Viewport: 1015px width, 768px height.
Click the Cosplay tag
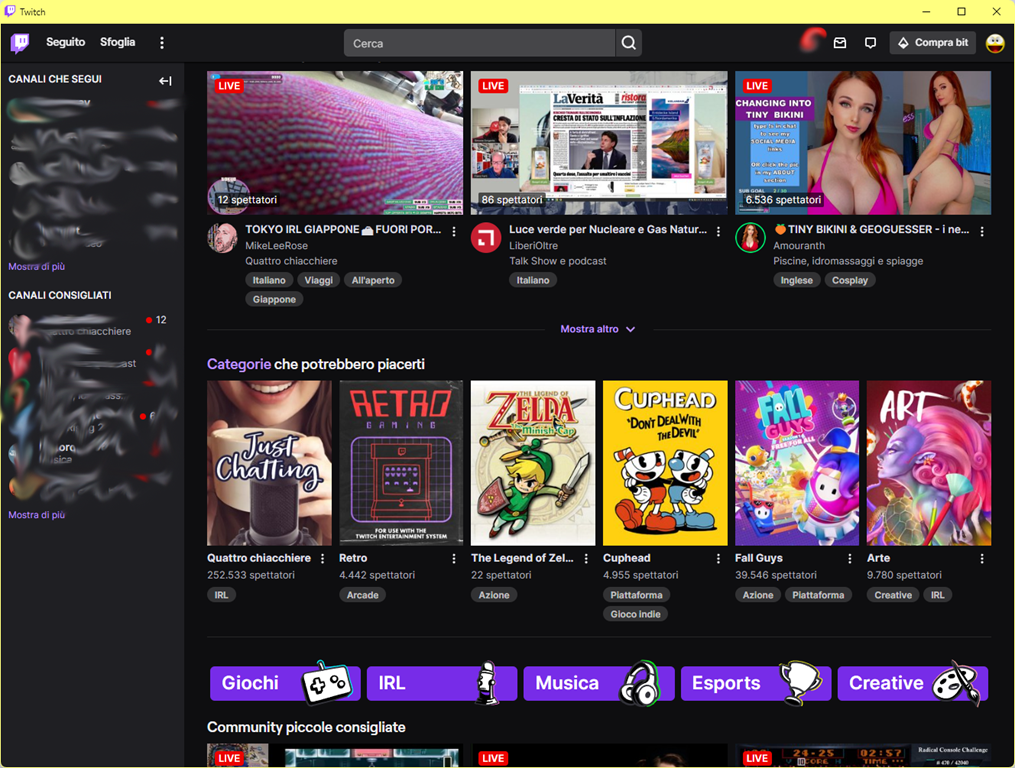tap(850, 280)
